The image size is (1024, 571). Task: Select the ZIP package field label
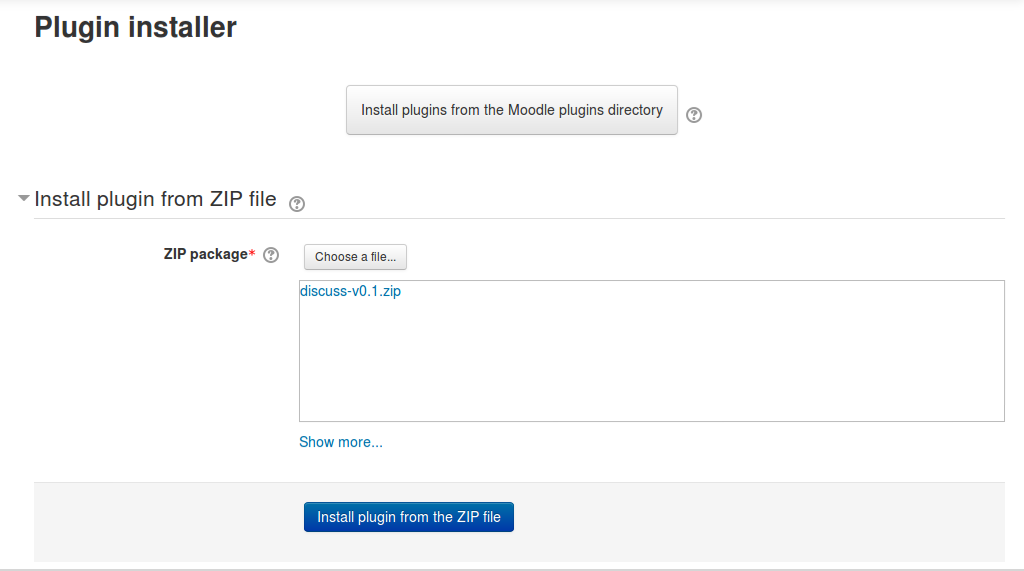pyautogui.click(x=206, y=254)
